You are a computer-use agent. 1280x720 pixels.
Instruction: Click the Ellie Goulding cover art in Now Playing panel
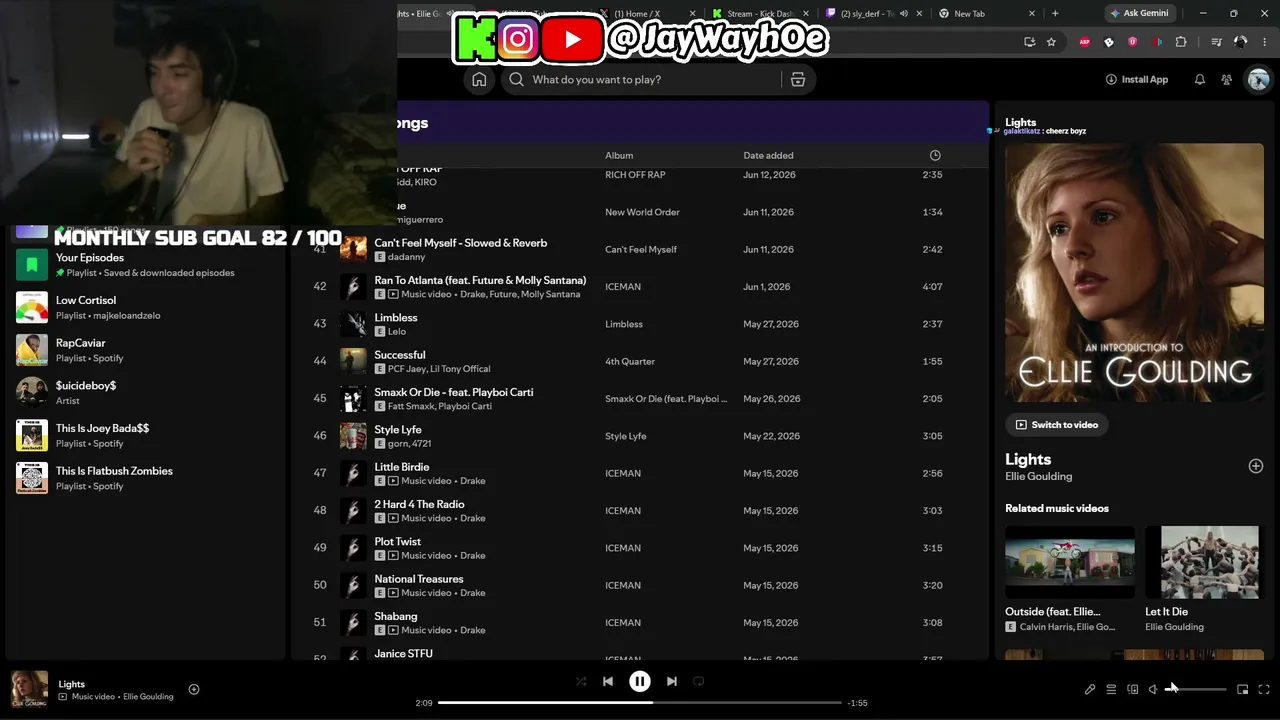point(1134,273)
